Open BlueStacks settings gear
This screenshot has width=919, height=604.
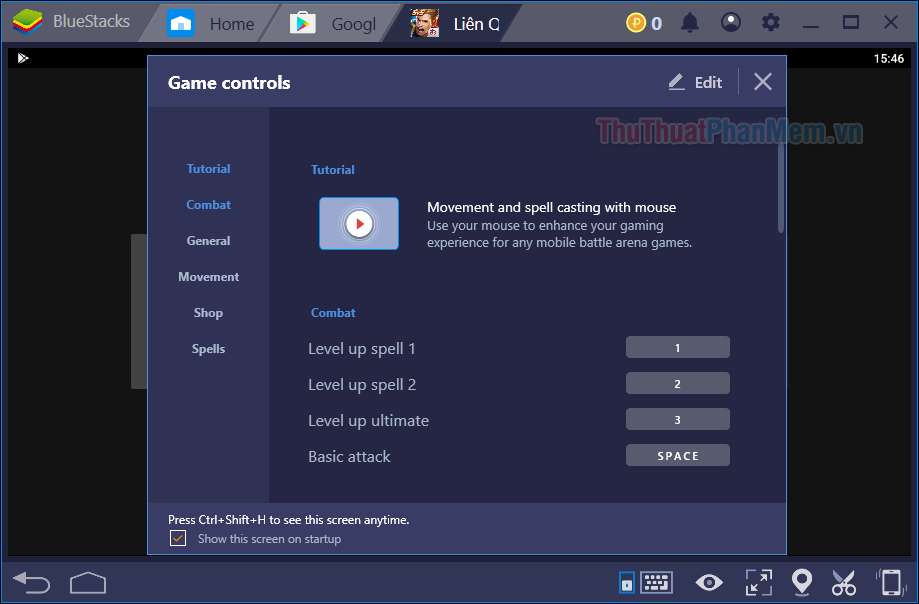pyautogui.click(x=771, y=22)
